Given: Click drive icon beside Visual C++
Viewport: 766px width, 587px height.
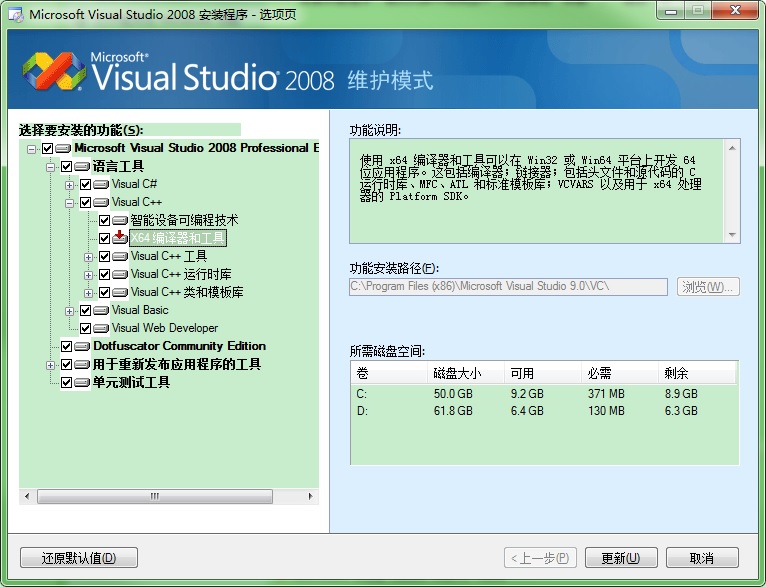Looking at the screenshot, I should [x=101, y=203].
